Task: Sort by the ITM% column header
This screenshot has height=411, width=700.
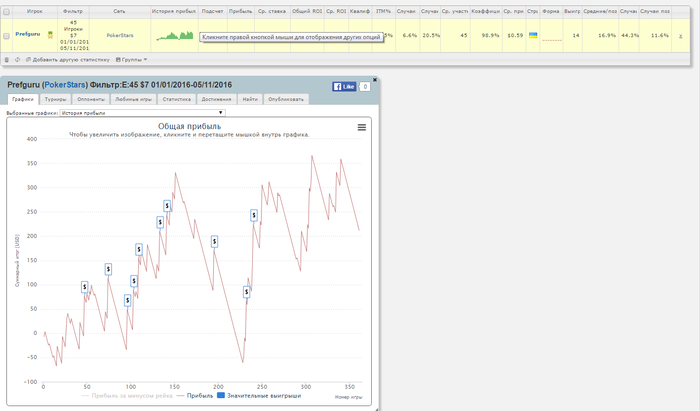Action: point(383,12)
